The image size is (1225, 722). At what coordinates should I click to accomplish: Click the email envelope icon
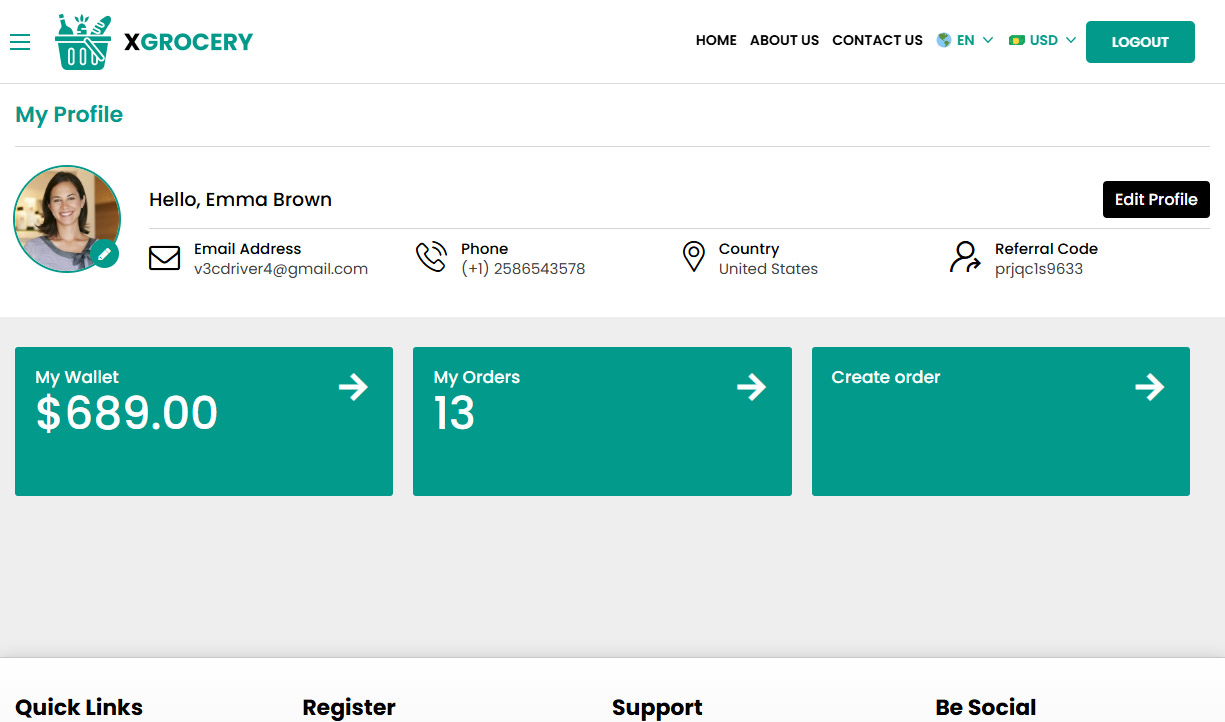164,258
